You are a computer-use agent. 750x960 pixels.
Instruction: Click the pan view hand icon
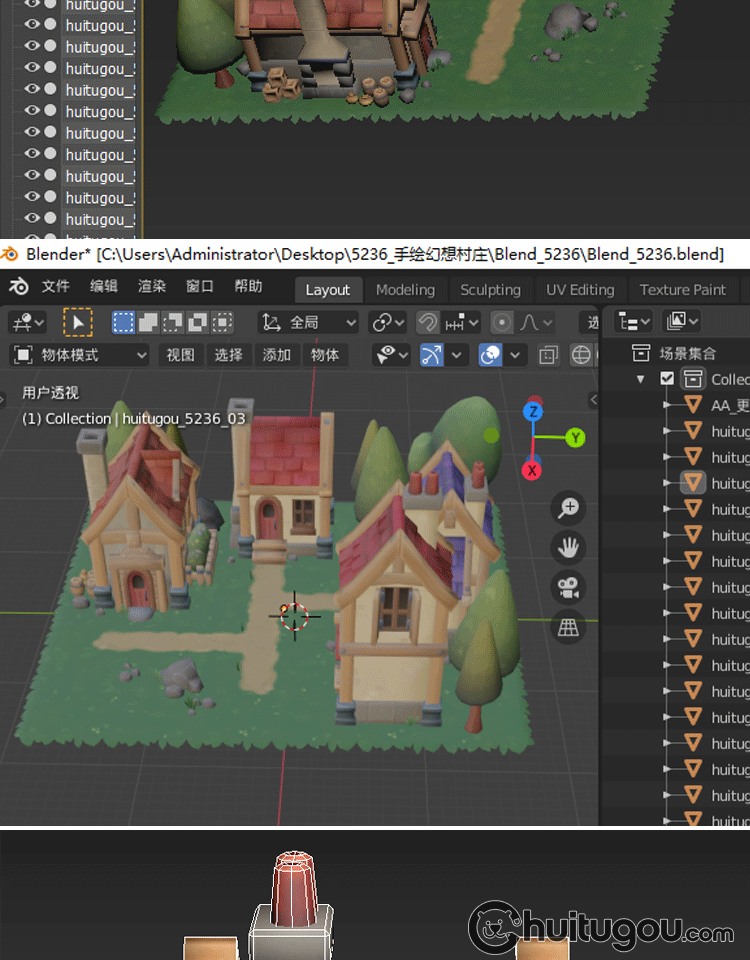(x=568, y=547)
